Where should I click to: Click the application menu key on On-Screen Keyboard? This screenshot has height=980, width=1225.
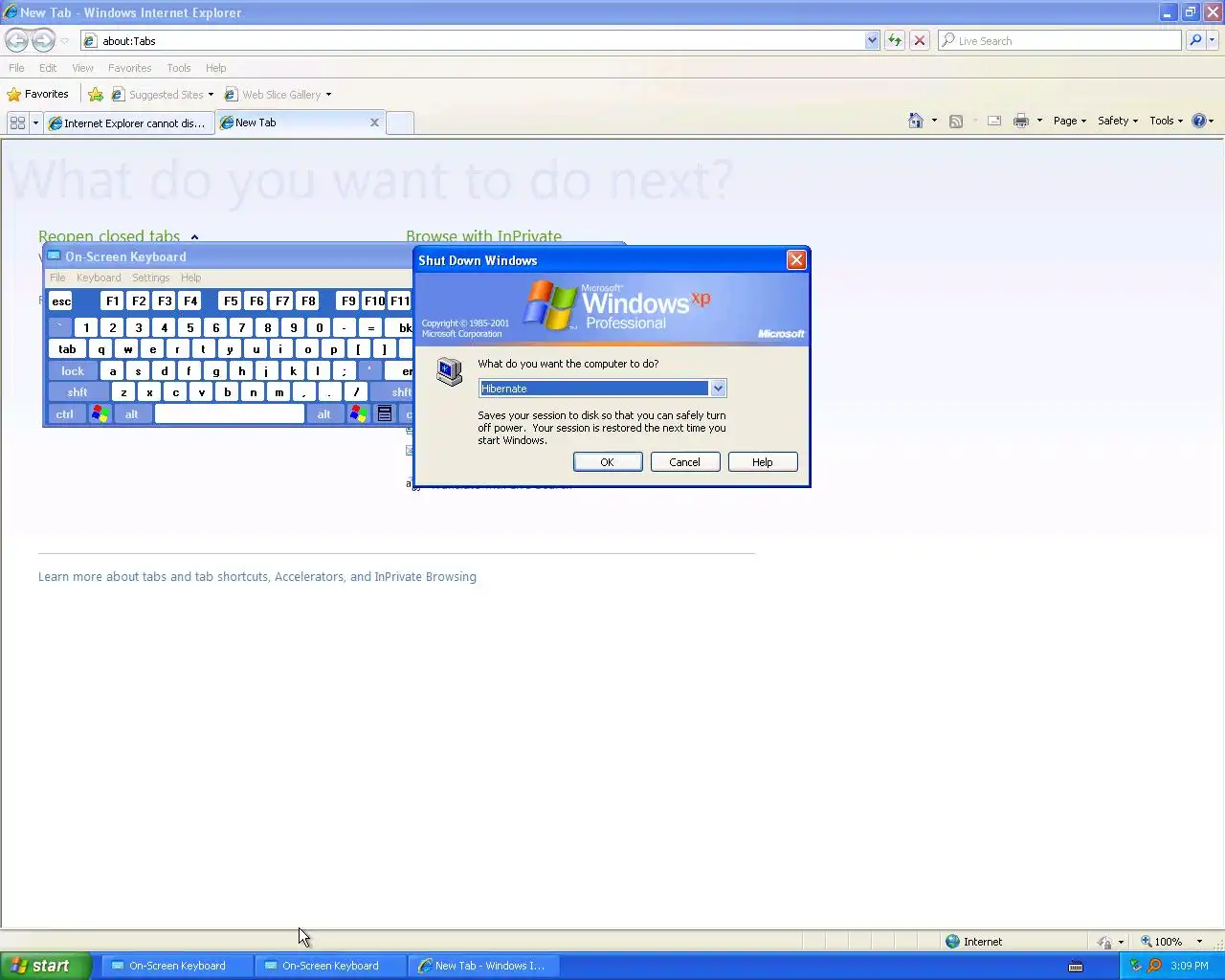(384, 413)
